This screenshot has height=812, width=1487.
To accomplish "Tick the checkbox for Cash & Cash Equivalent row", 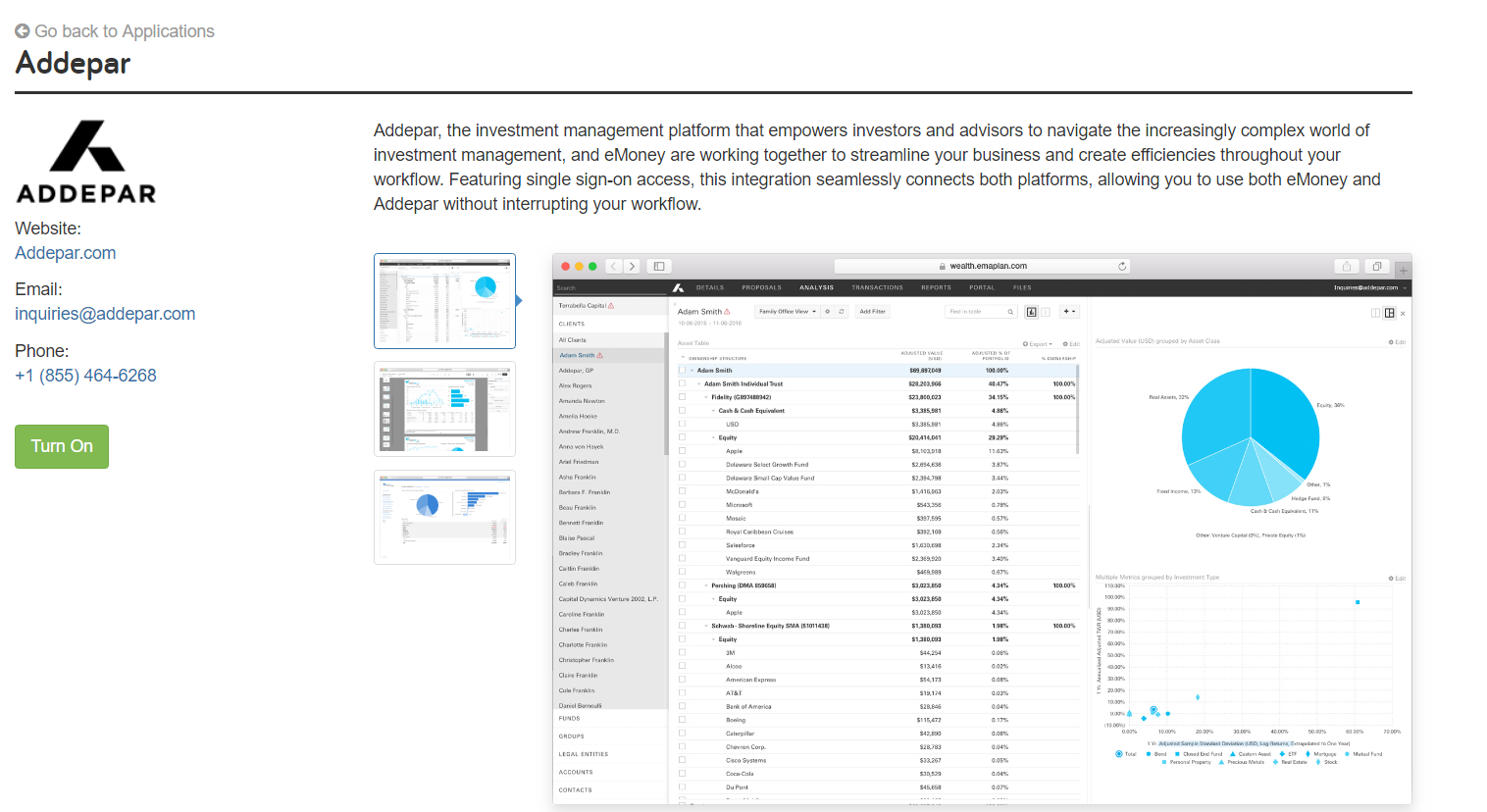I will (x=682, y=410).
